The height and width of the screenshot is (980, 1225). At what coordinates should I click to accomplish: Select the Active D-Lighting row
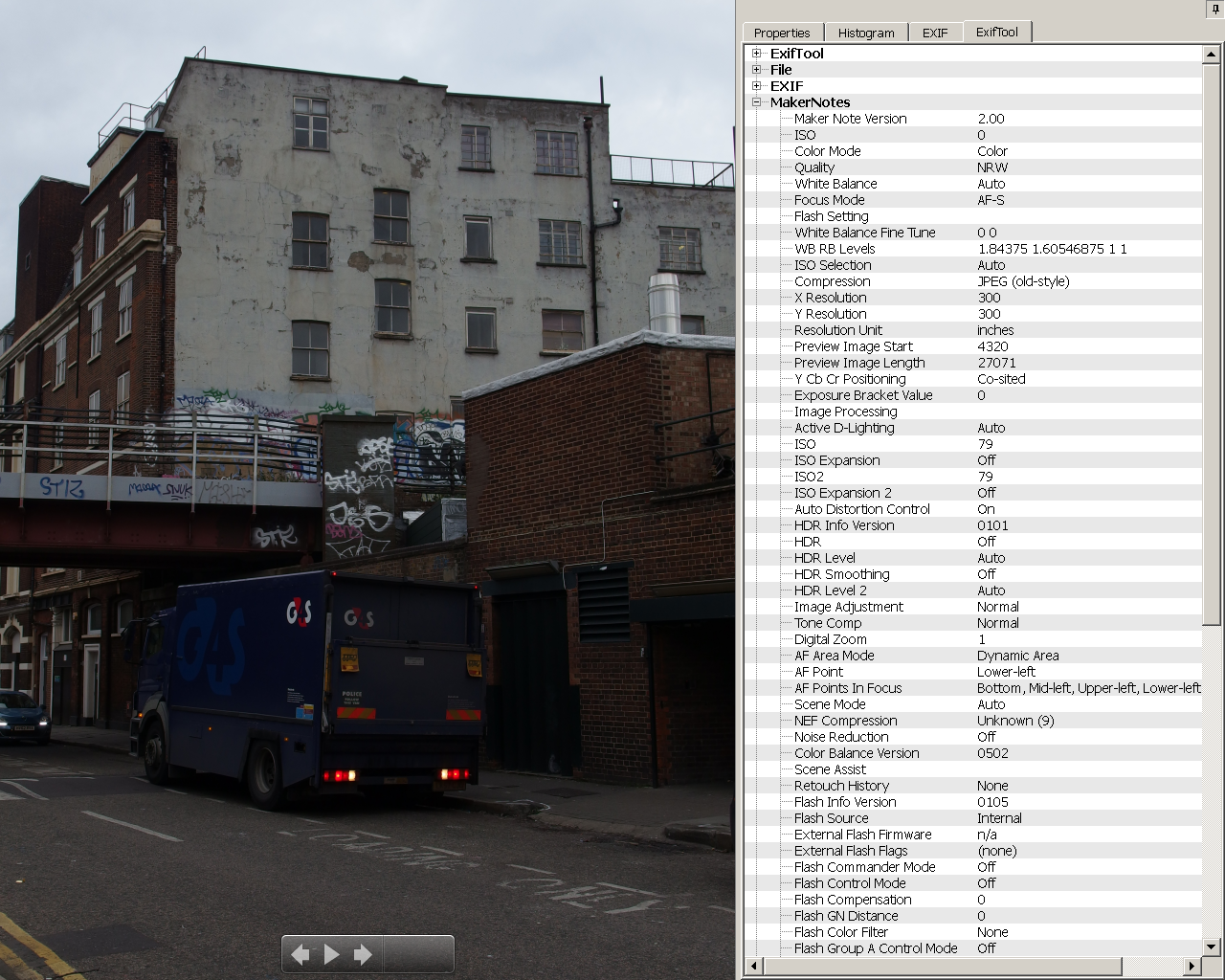click(844, 428)
